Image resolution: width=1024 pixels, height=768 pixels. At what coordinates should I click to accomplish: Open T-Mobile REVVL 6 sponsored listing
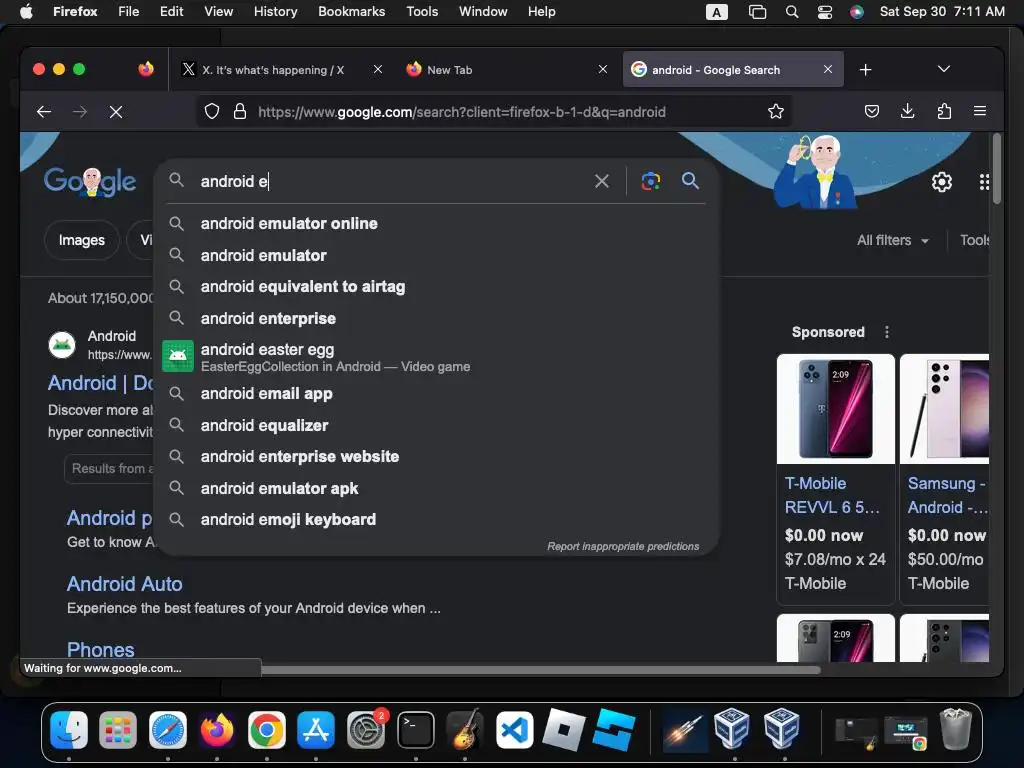(x=832, y=495)
